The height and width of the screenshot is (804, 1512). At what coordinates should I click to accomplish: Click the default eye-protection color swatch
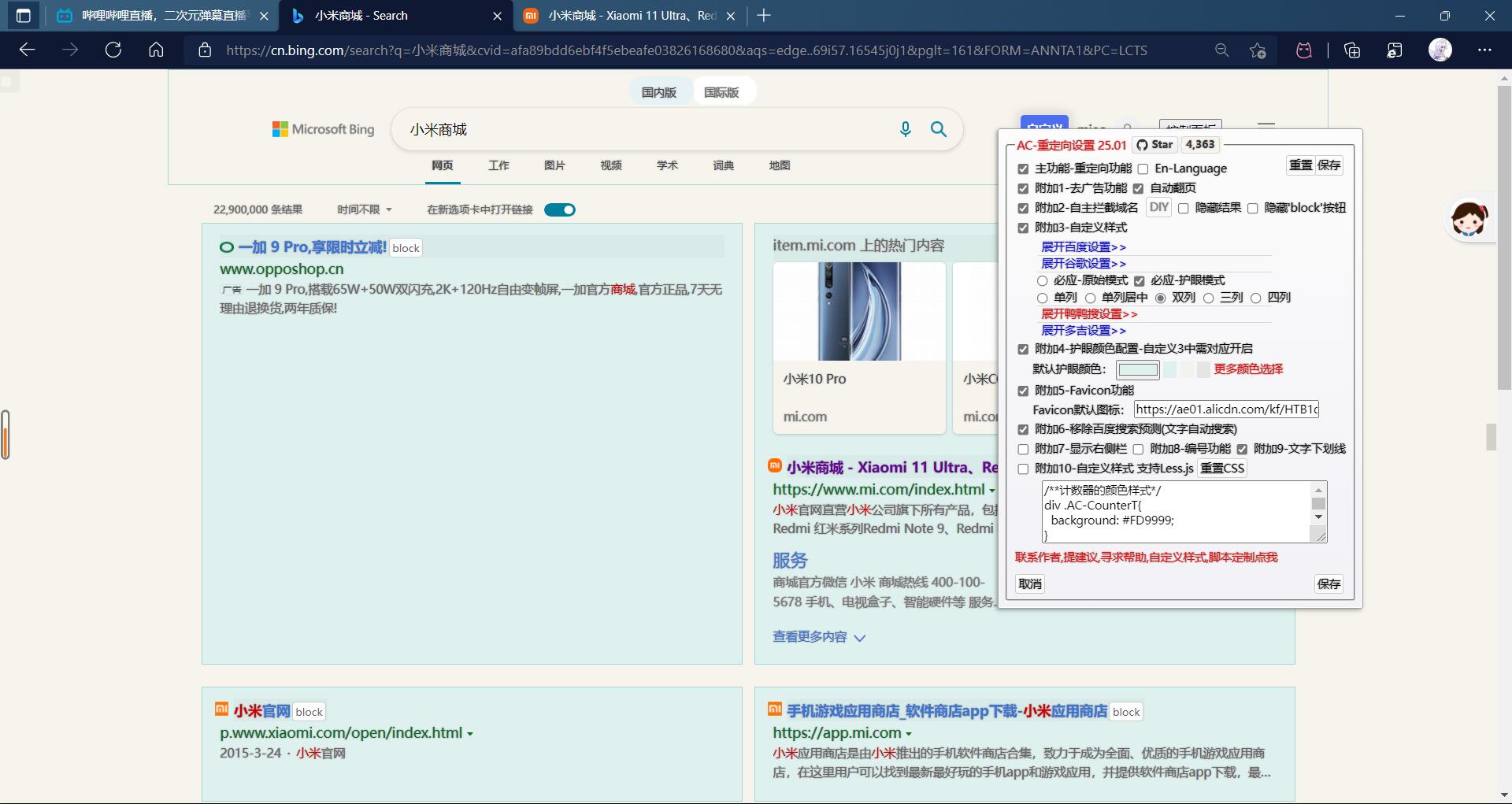click(x=1138, y=369)
